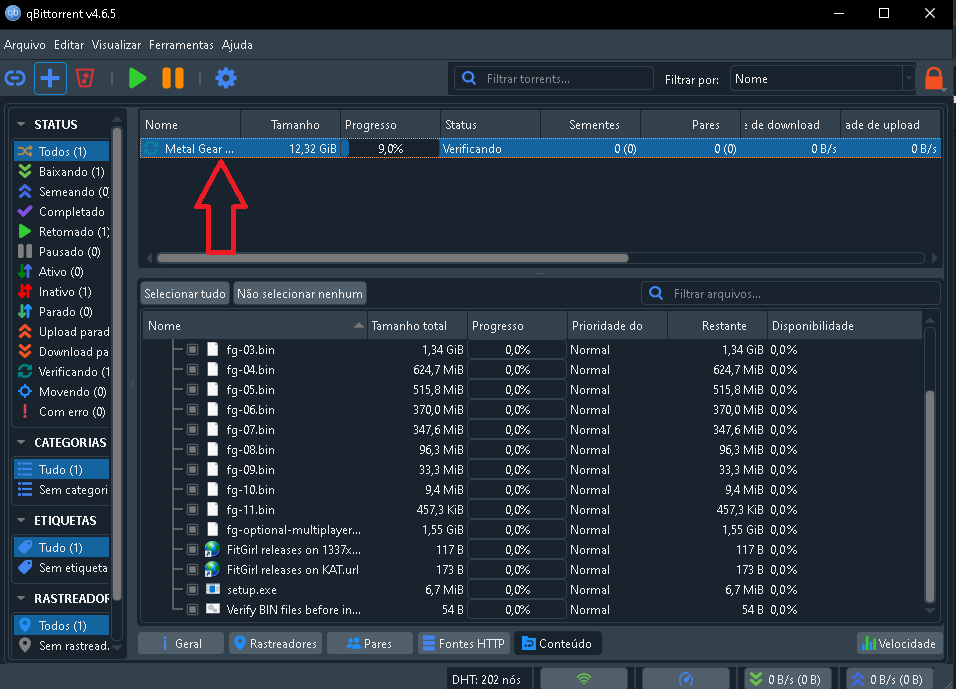Image resolution: width=956 pixels, height=689 pixels.
Task: Click the add torrent file plus icon
Action: point(50,78)
